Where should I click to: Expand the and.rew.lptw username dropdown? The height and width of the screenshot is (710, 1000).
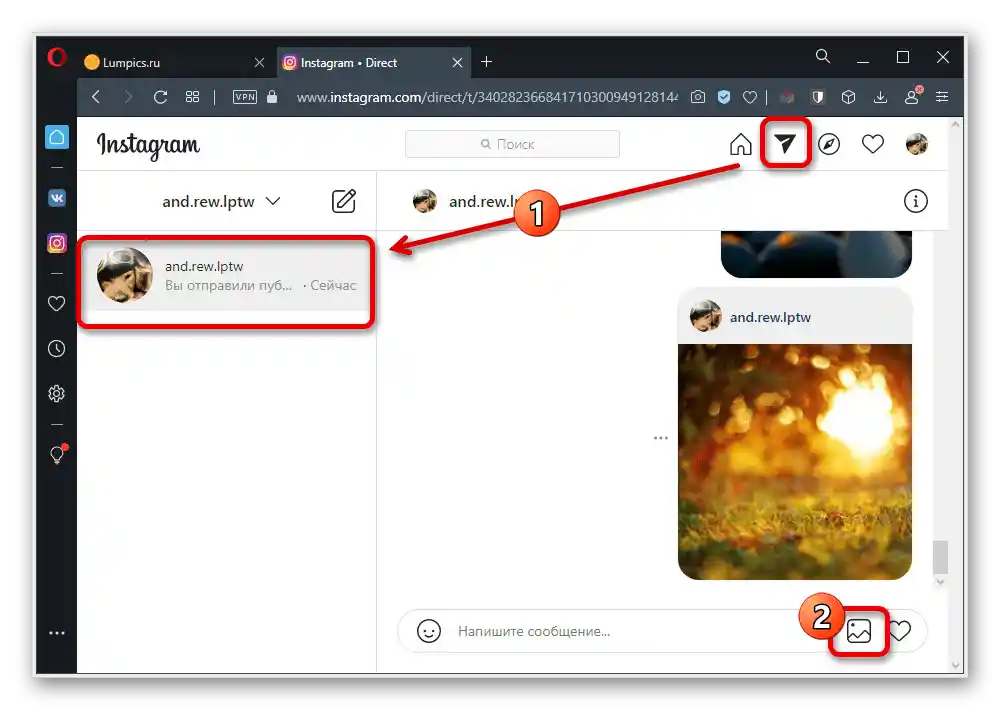[274, 200]
